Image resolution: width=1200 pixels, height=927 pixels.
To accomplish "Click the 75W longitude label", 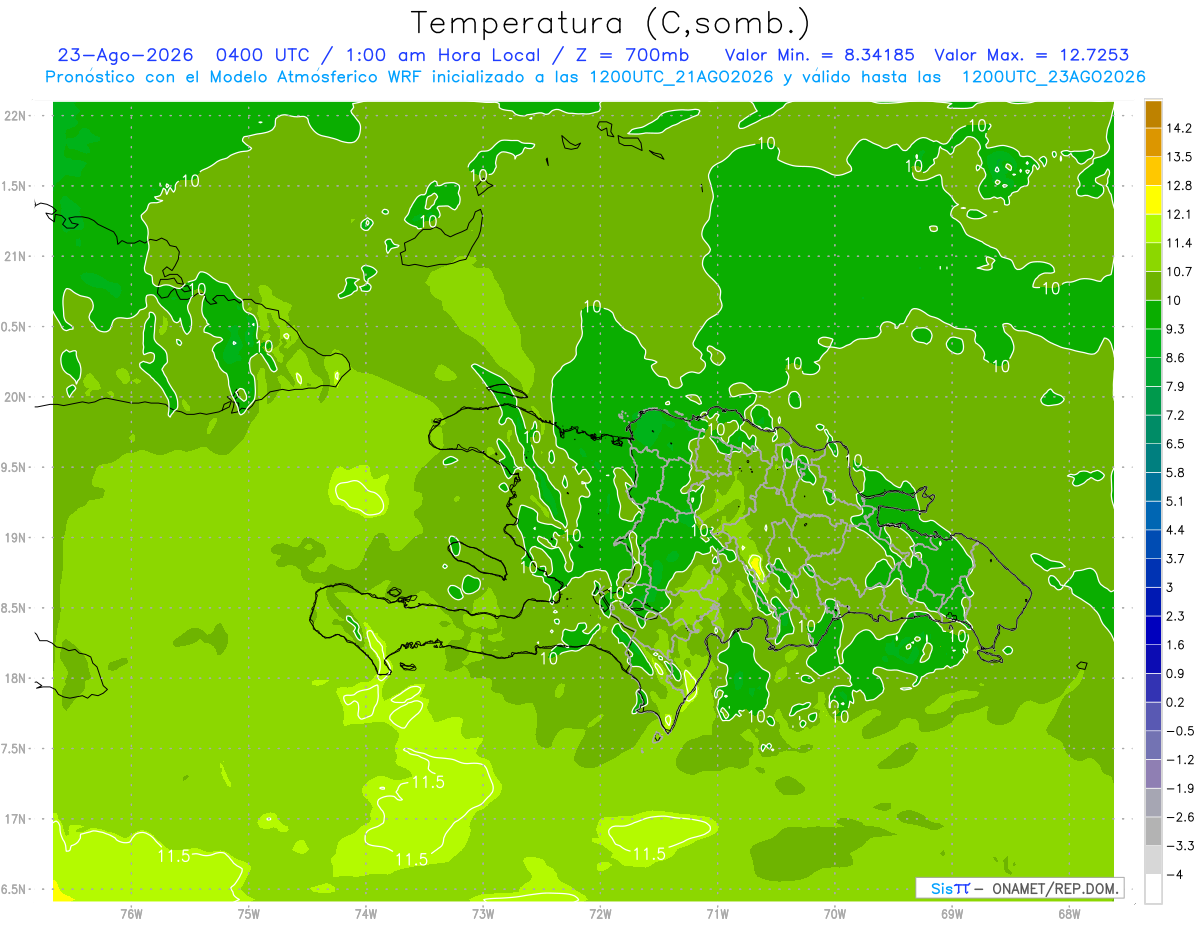I will 249,913.
